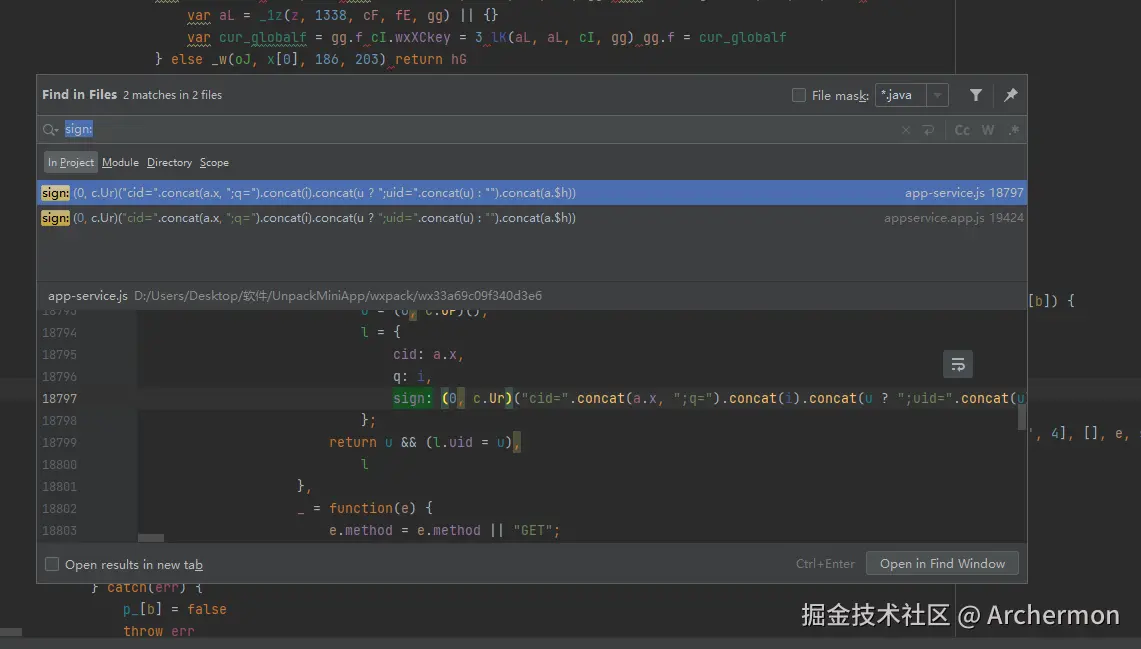Toggle Regex search option

click(1014, 130)
